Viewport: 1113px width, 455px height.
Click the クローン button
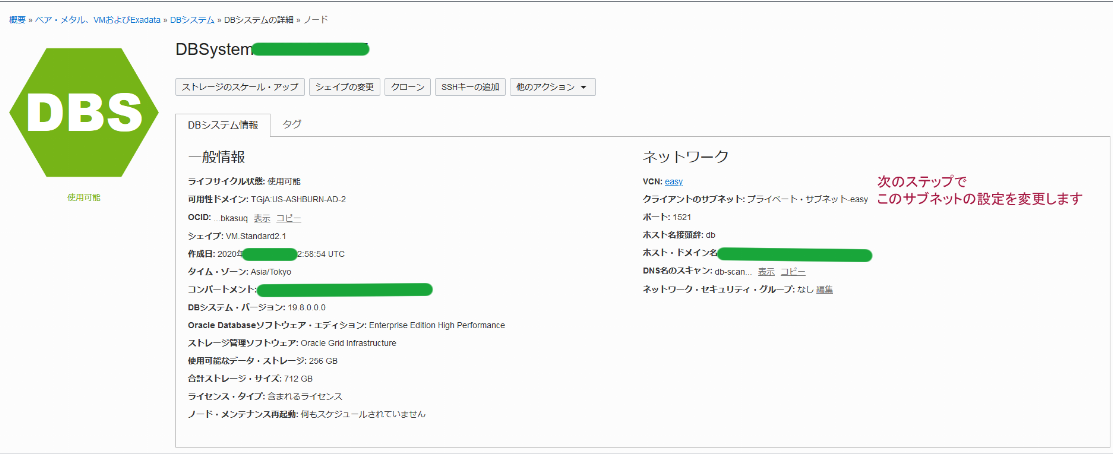click(408, 87)
